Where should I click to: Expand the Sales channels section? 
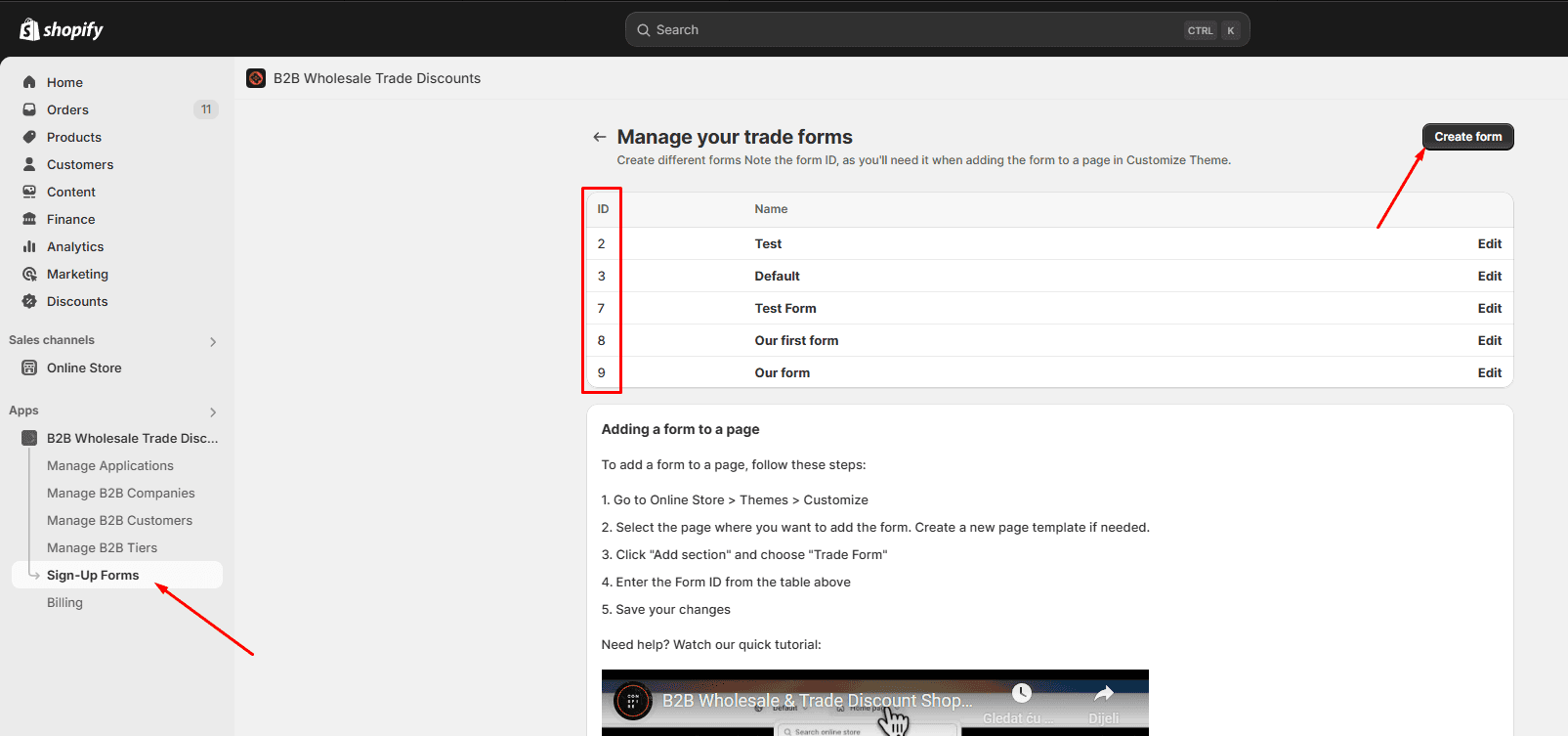(x=213, y=341)
